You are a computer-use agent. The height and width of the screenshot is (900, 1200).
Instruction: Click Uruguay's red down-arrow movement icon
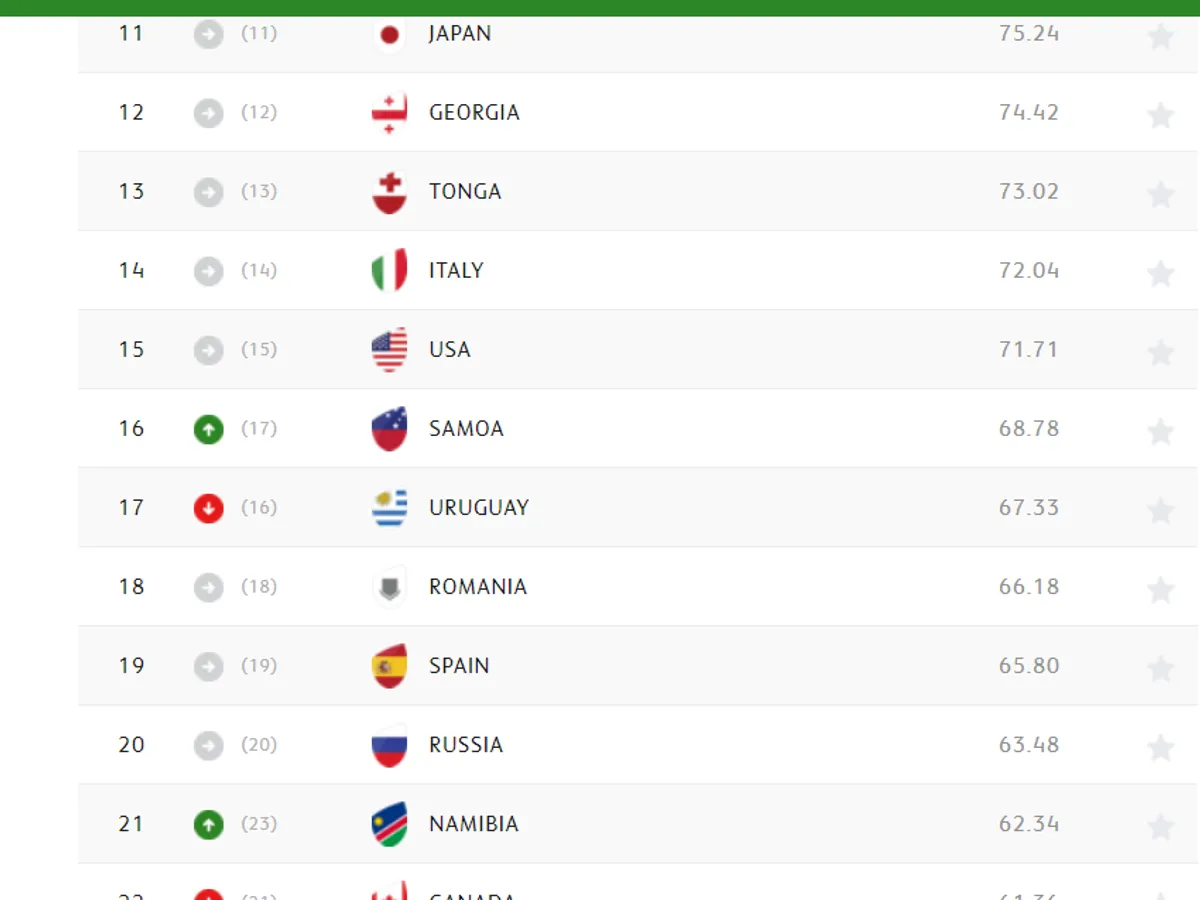tap(208, 508)
